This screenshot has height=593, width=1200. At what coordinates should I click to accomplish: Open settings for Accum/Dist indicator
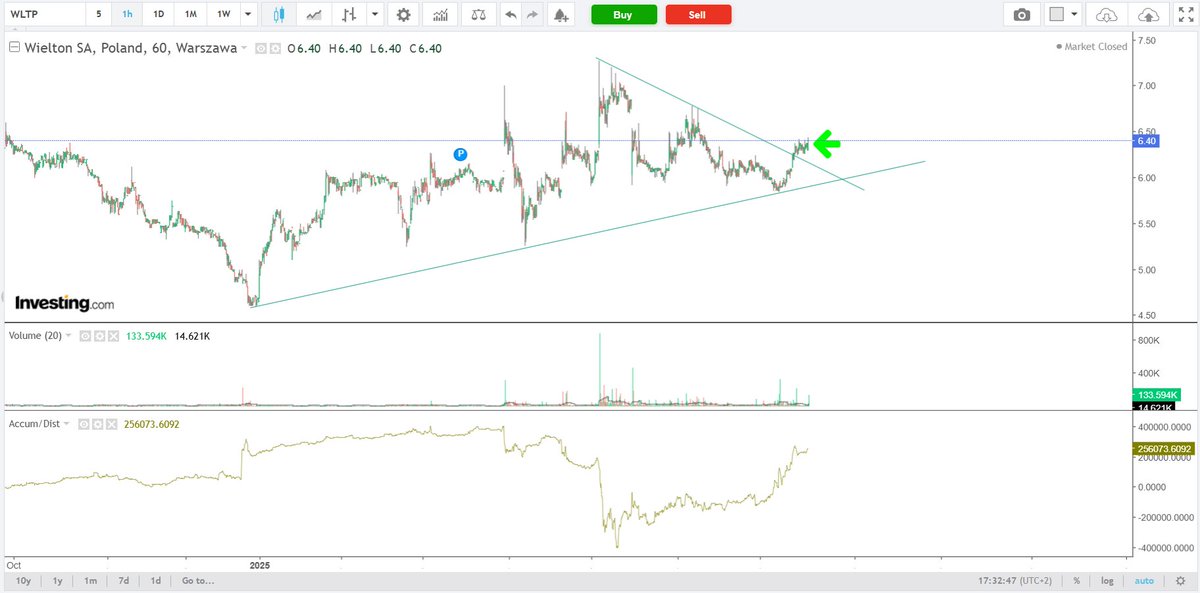99,424
